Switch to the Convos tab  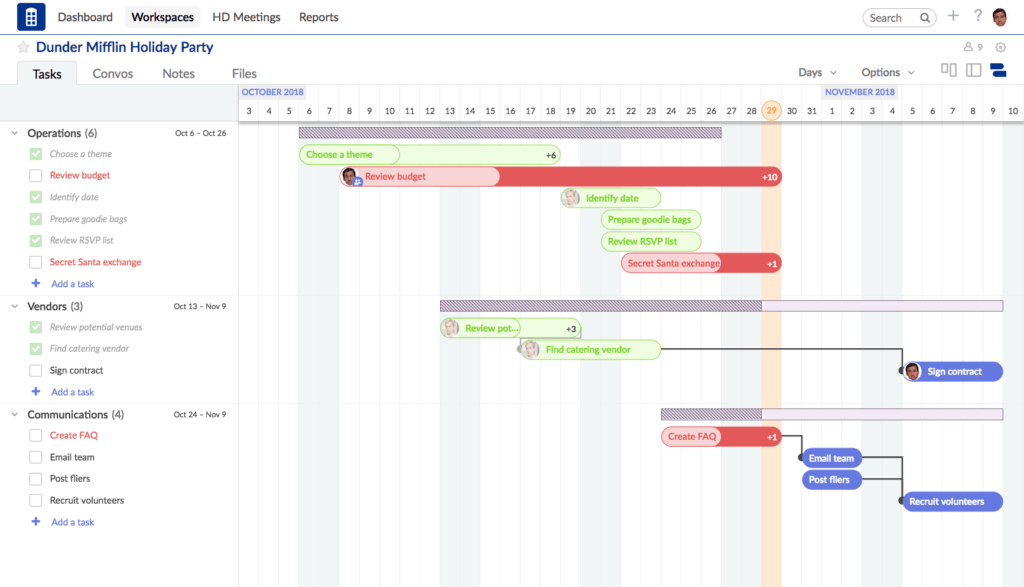[112, 73]
